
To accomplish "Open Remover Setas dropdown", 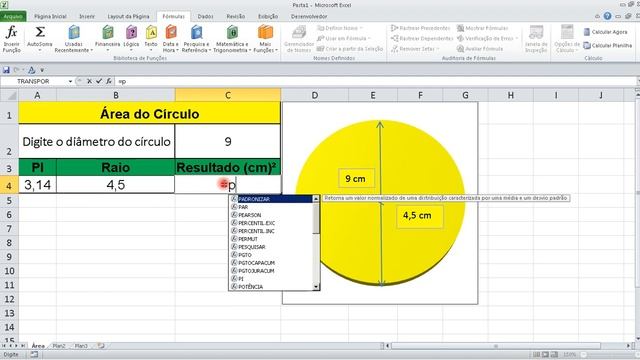I will click(x=415, y=49).
